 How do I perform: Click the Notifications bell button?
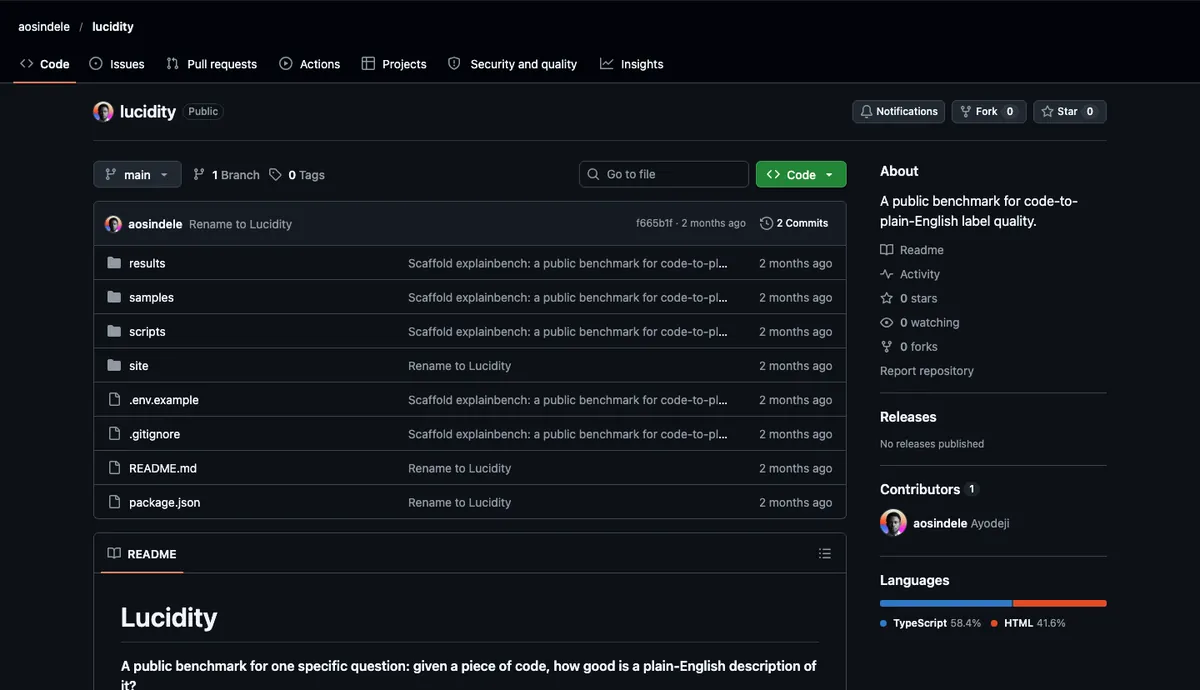coord(898,112)
